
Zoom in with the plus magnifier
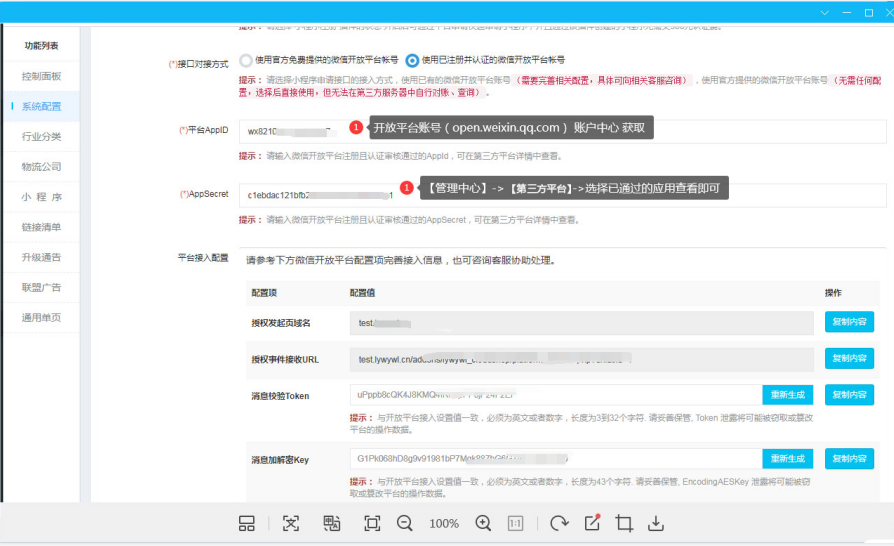(x=483, y=523)
